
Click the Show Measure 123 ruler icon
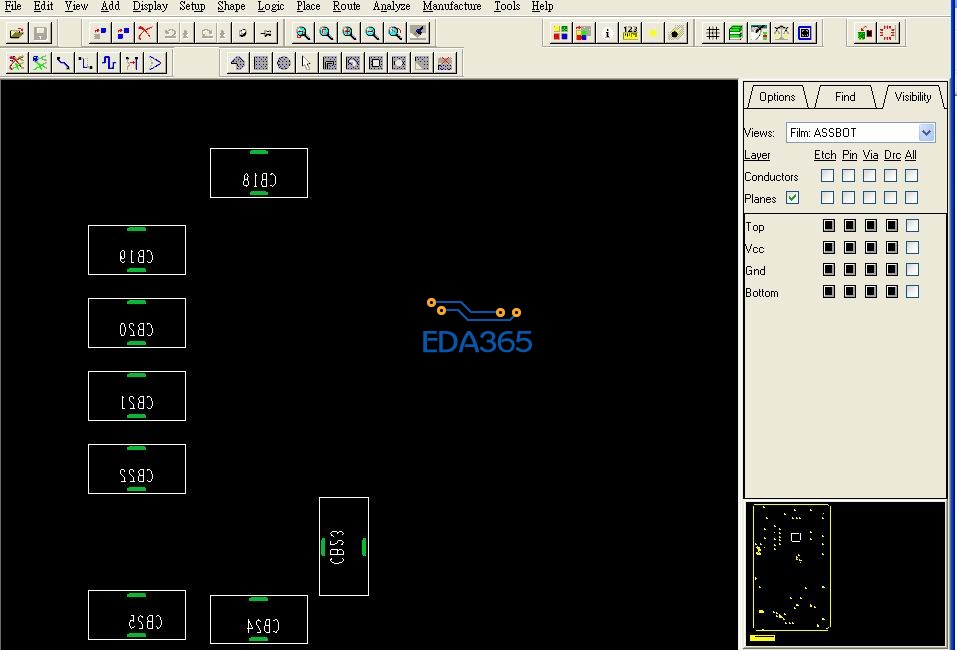tap(630, 33)
